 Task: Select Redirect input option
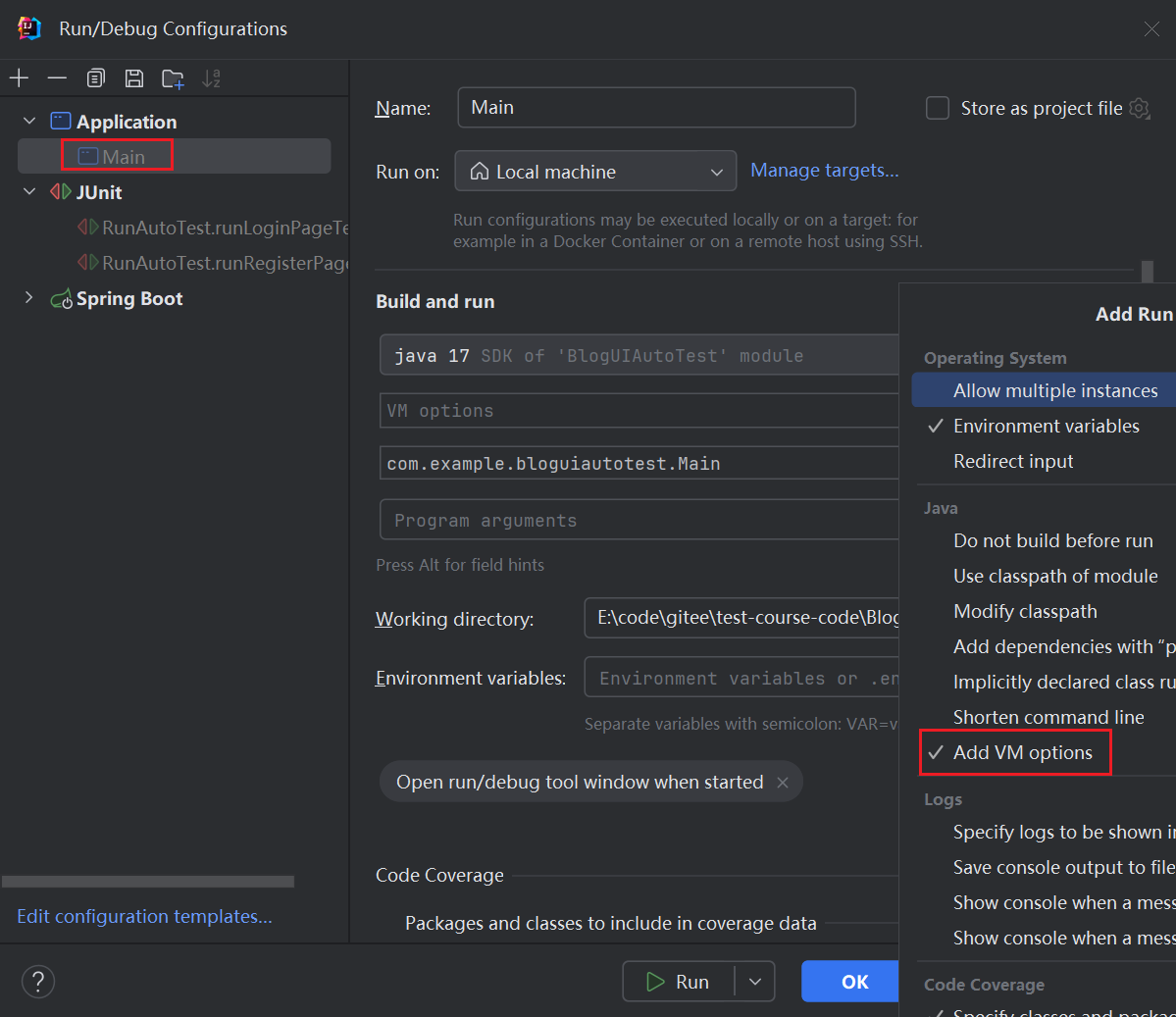coord(1044,461)
